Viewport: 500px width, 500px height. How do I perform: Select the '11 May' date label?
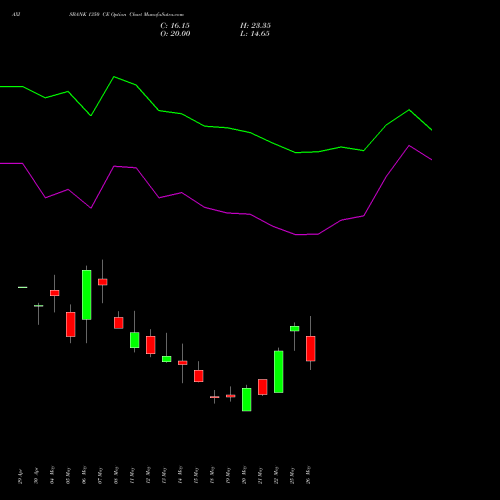132,475
